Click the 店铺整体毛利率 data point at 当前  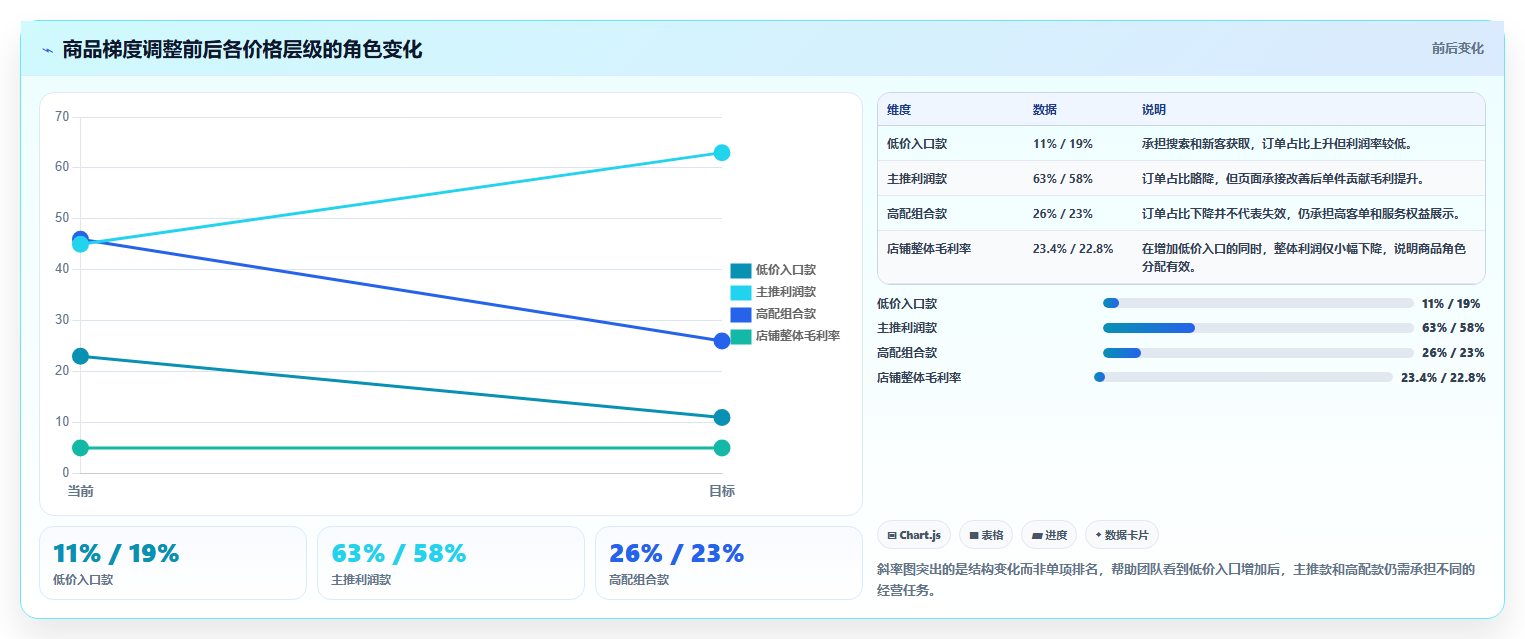point(81,448)
